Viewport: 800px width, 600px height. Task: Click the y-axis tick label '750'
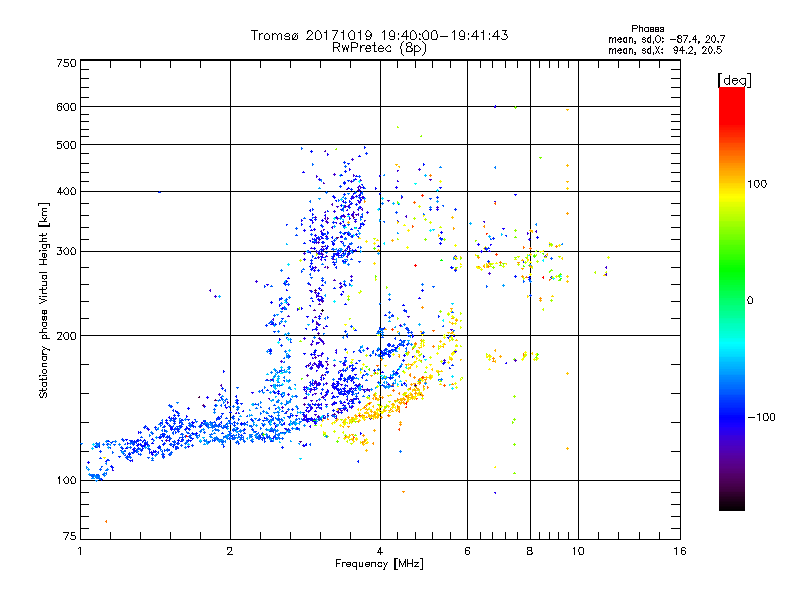coord(66,63)
